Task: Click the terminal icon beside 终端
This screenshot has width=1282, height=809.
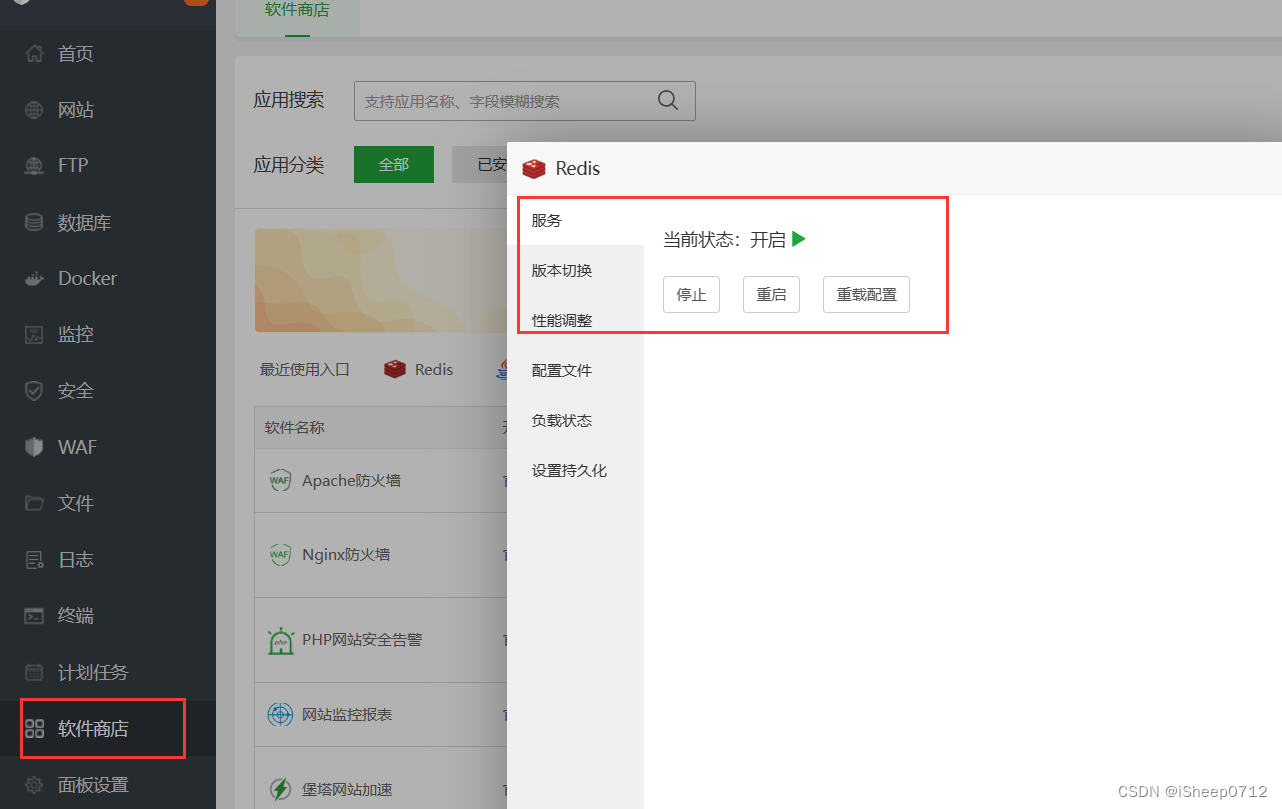Action: pyautogui.click(x=35, y=615)
